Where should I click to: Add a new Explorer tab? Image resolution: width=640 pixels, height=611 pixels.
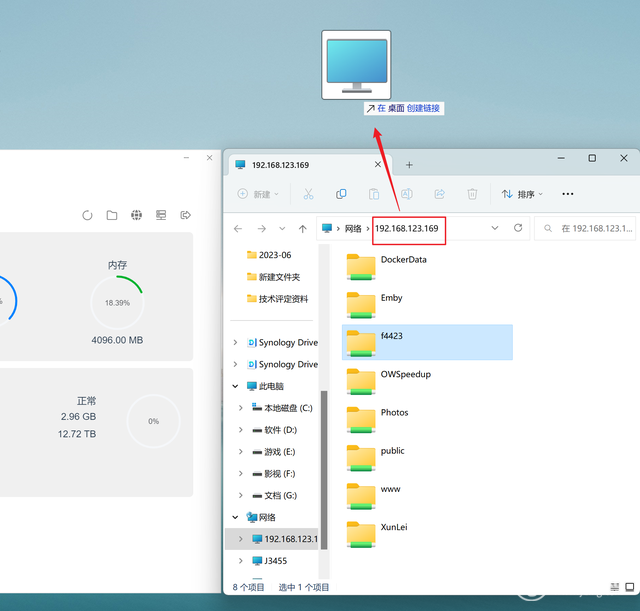pos(409,165)
